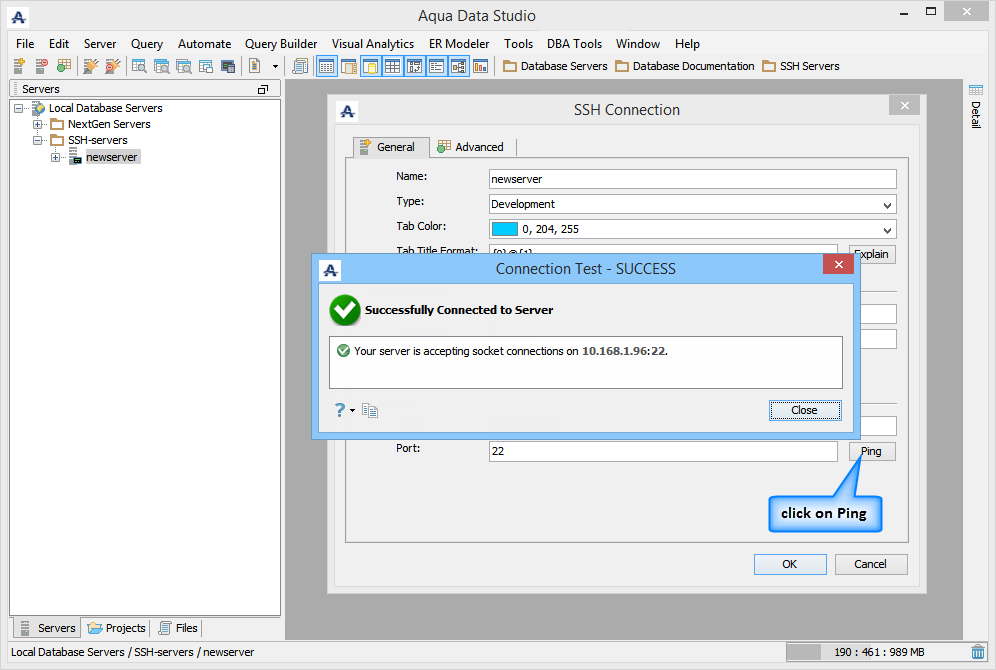Open Database Servers bookmark folder
The width and height of the screenshot is (996, 670).
pyautogui.click(x=555, y=66)
